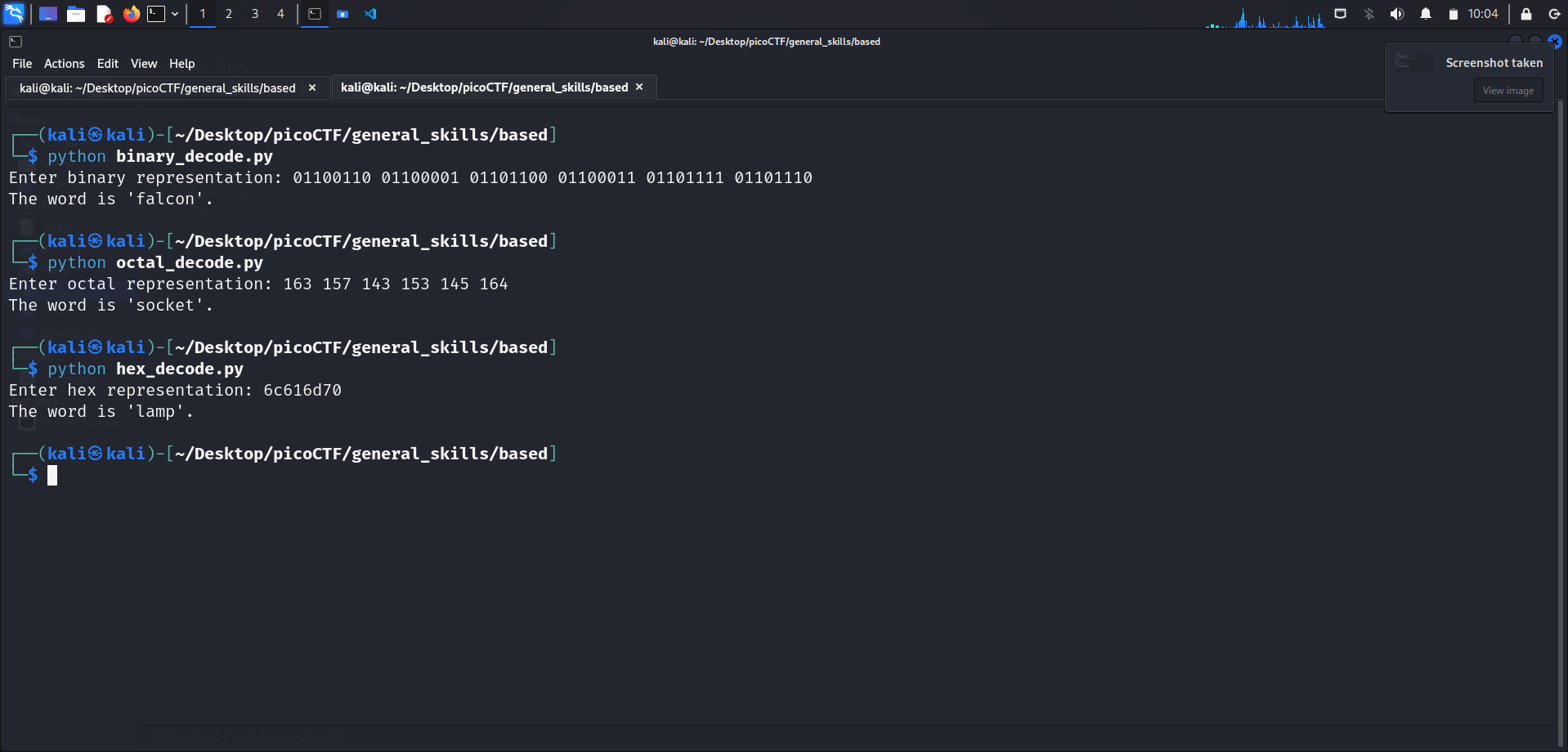Switch to the first terminal tab

tap(158, 88)
